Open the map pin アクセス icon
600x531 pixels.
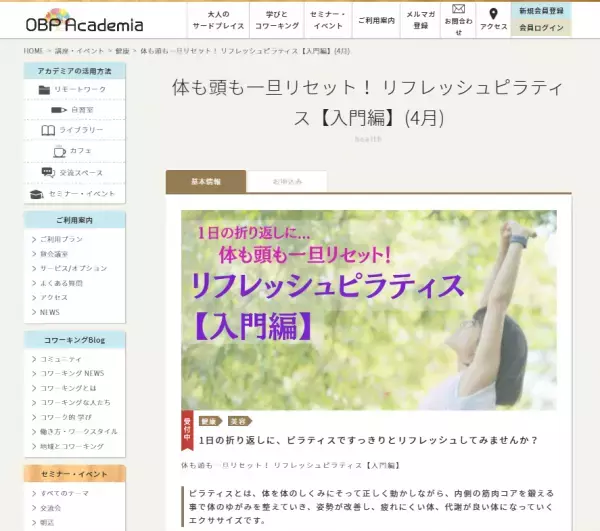click(x=493, y=20)
